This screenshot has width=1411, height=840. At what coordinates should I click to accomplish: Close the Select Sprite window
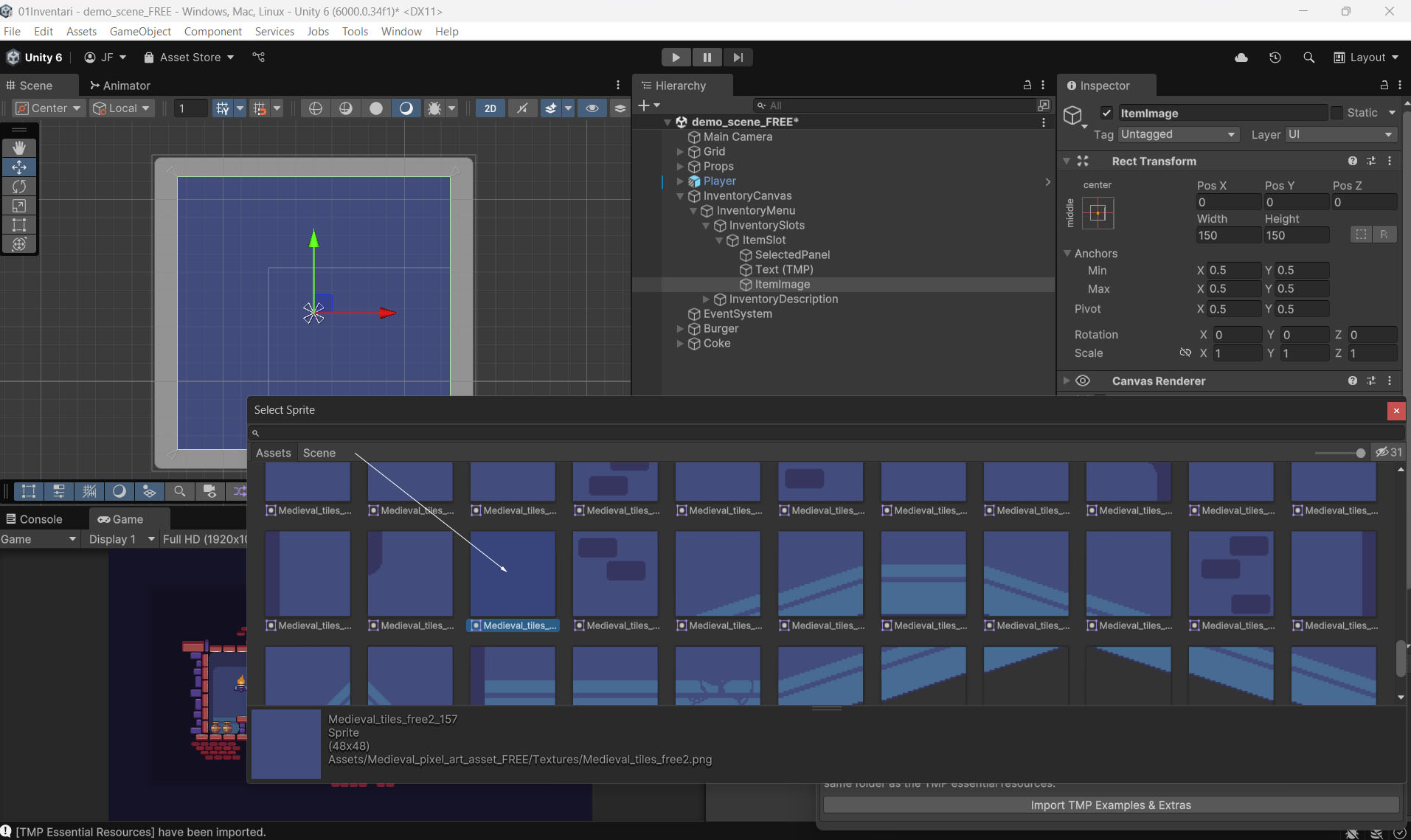coord(1396,411)
